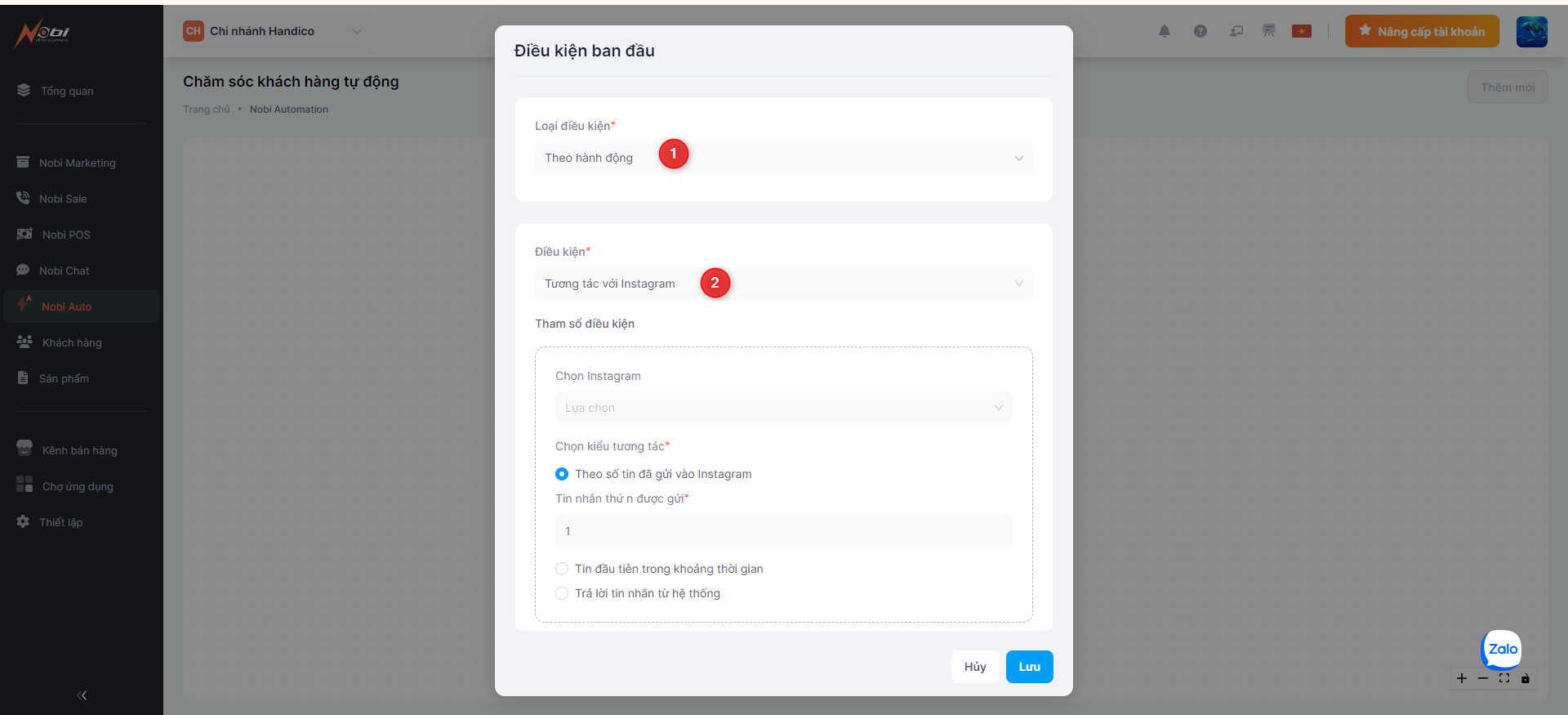Viewport: 1568px width, 715px height.
Task: Click the "Tin nhắn thứ n" number field
Action: point(783,531)
